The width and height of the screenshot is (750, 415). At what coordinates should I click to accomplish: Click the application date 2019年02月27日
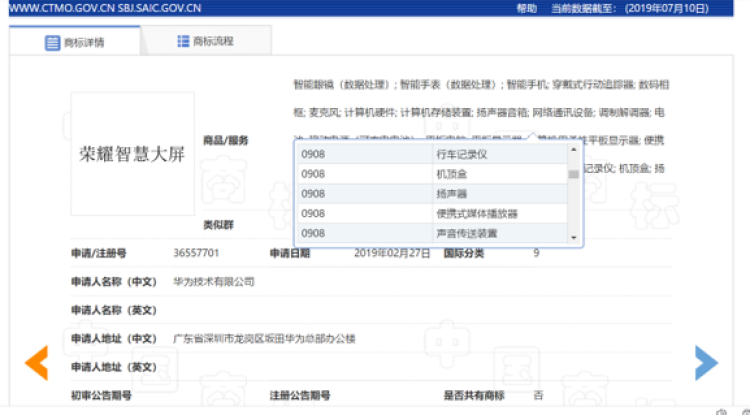(392, 253)
